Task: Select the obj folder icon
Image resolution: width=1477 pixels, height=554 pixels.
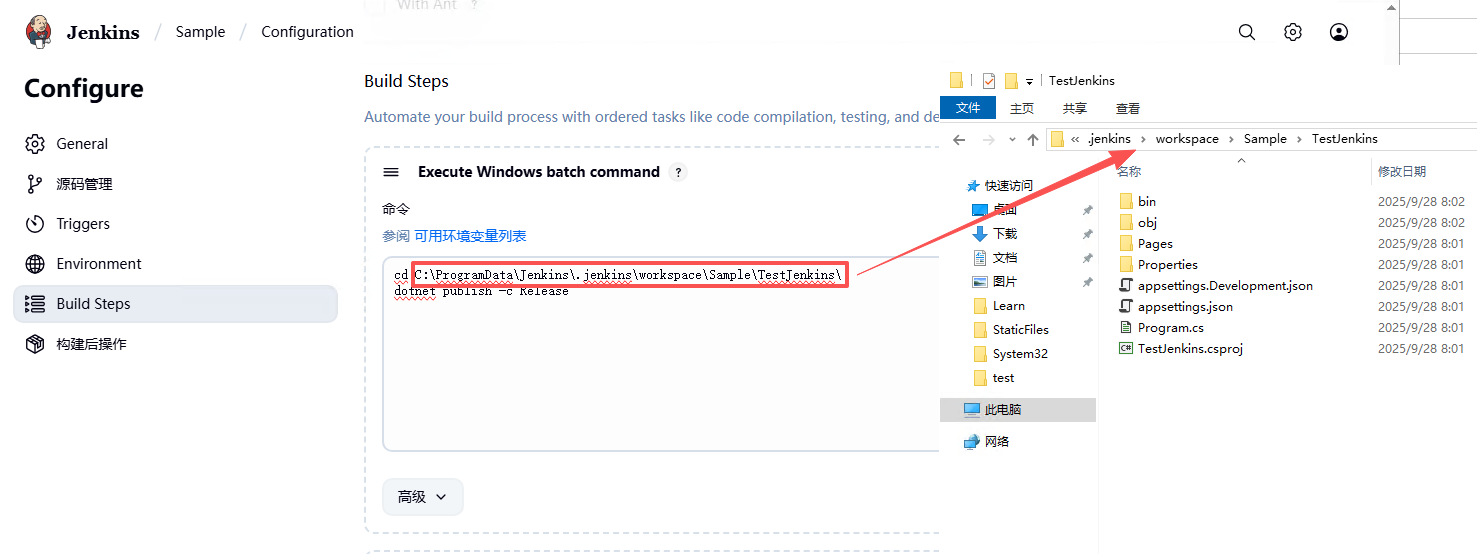Action: click(x=1126, y=222)
